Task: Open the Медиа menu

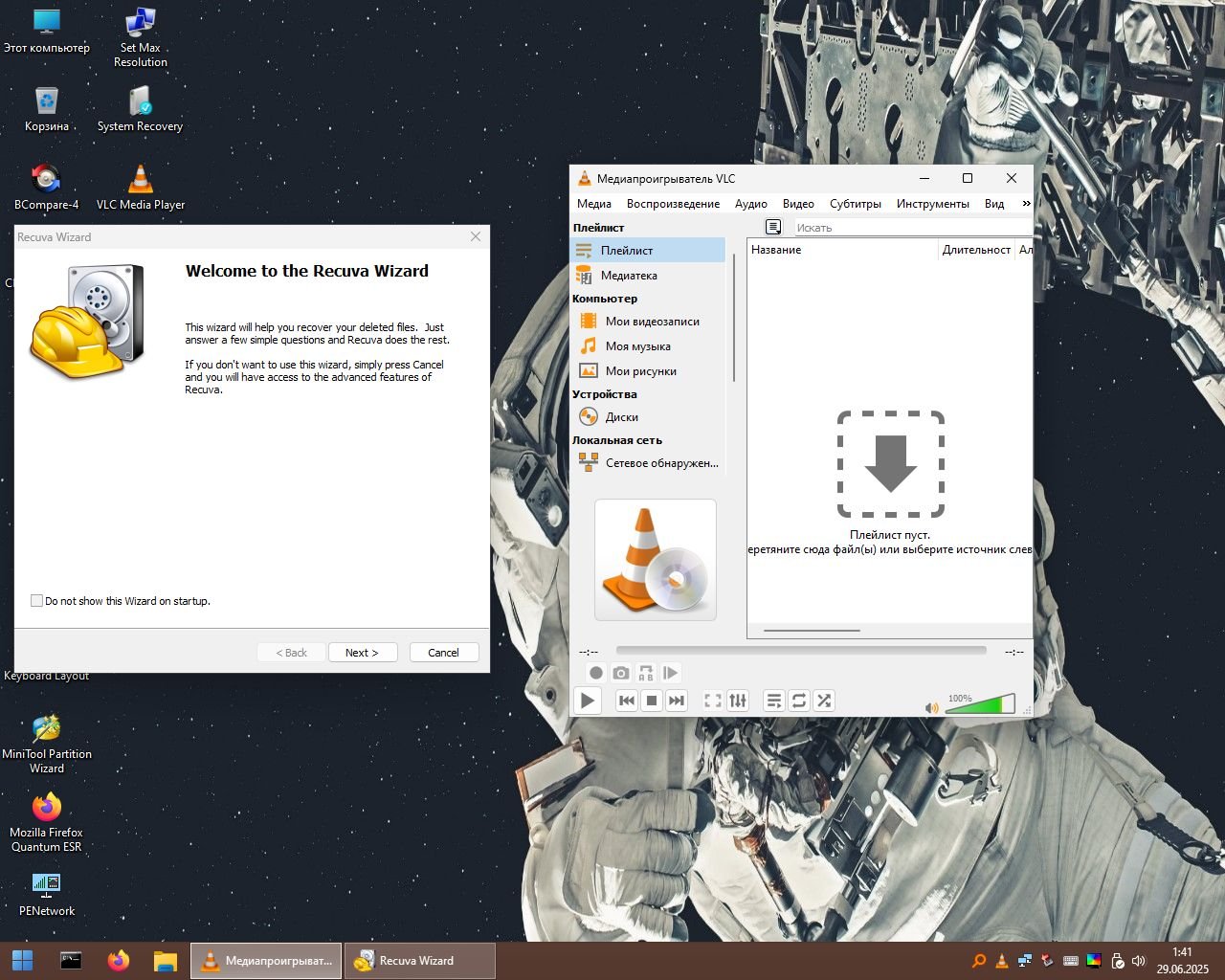Action: coord(593,203)
